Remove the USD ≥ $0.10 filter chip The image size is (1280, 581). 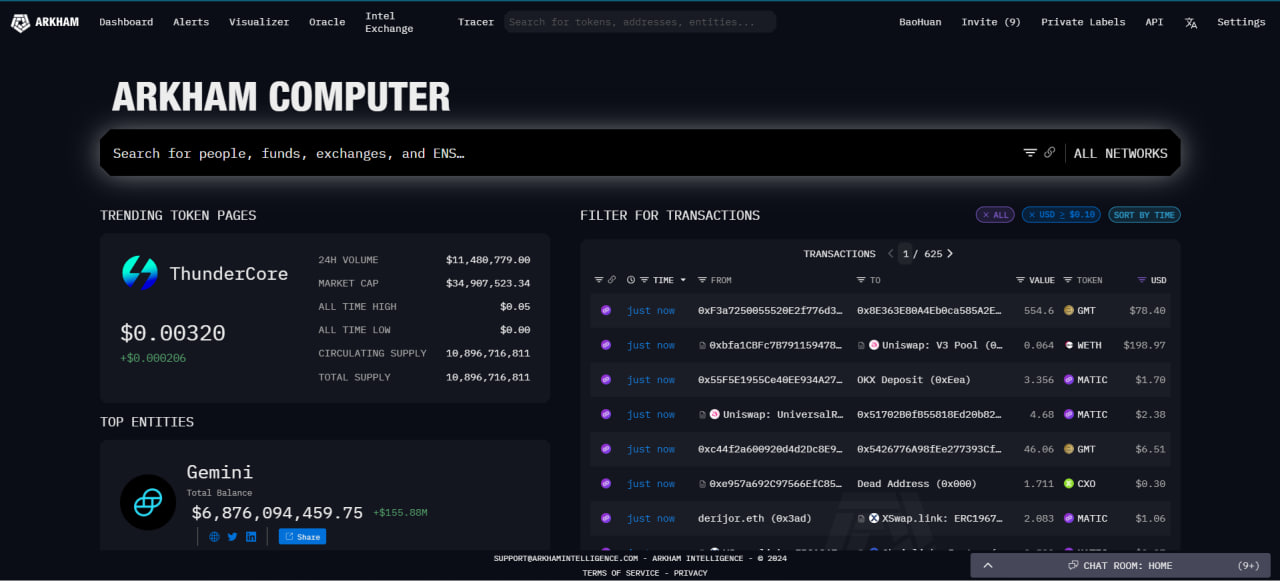1061,215
